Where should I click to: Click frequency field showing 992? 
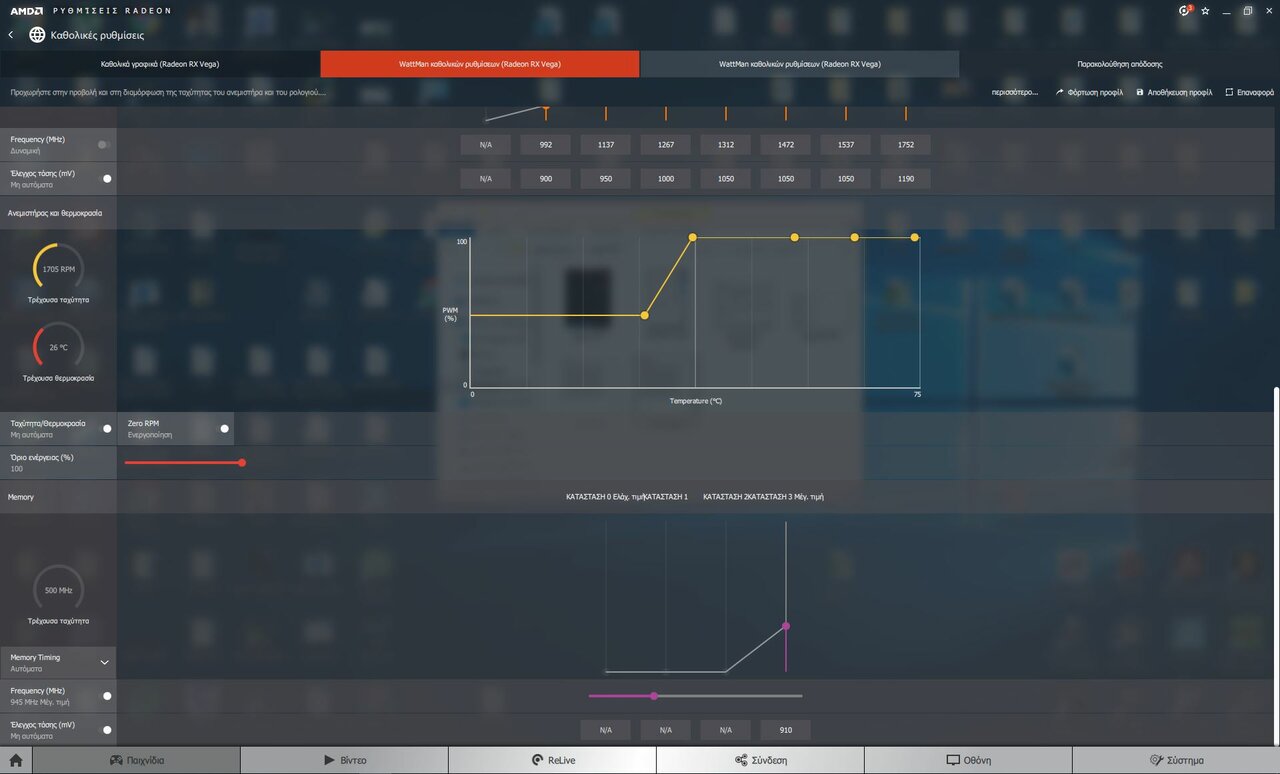[546, 145]
